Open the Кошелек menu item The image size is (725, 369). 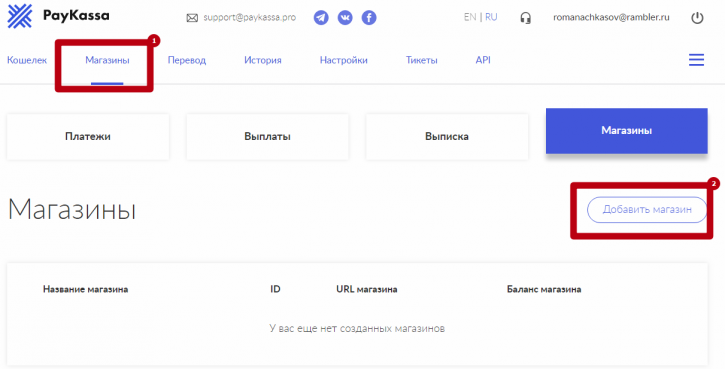pyautogui.click(x=27, y=60)
